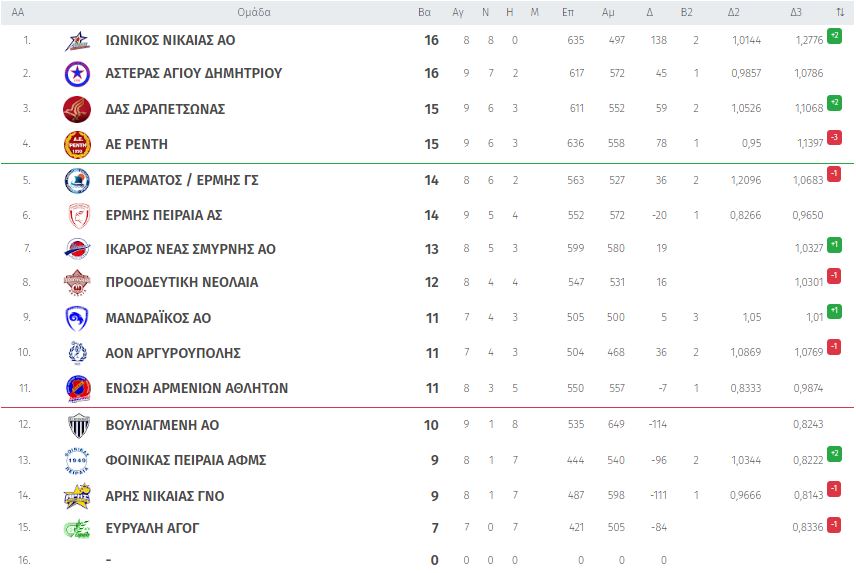The height and width of the screenshot is (573, 856).
Task: Click the red -3 badge on ΑΕ ΡΕΝΤΗ row
Action: coord(834,137)
